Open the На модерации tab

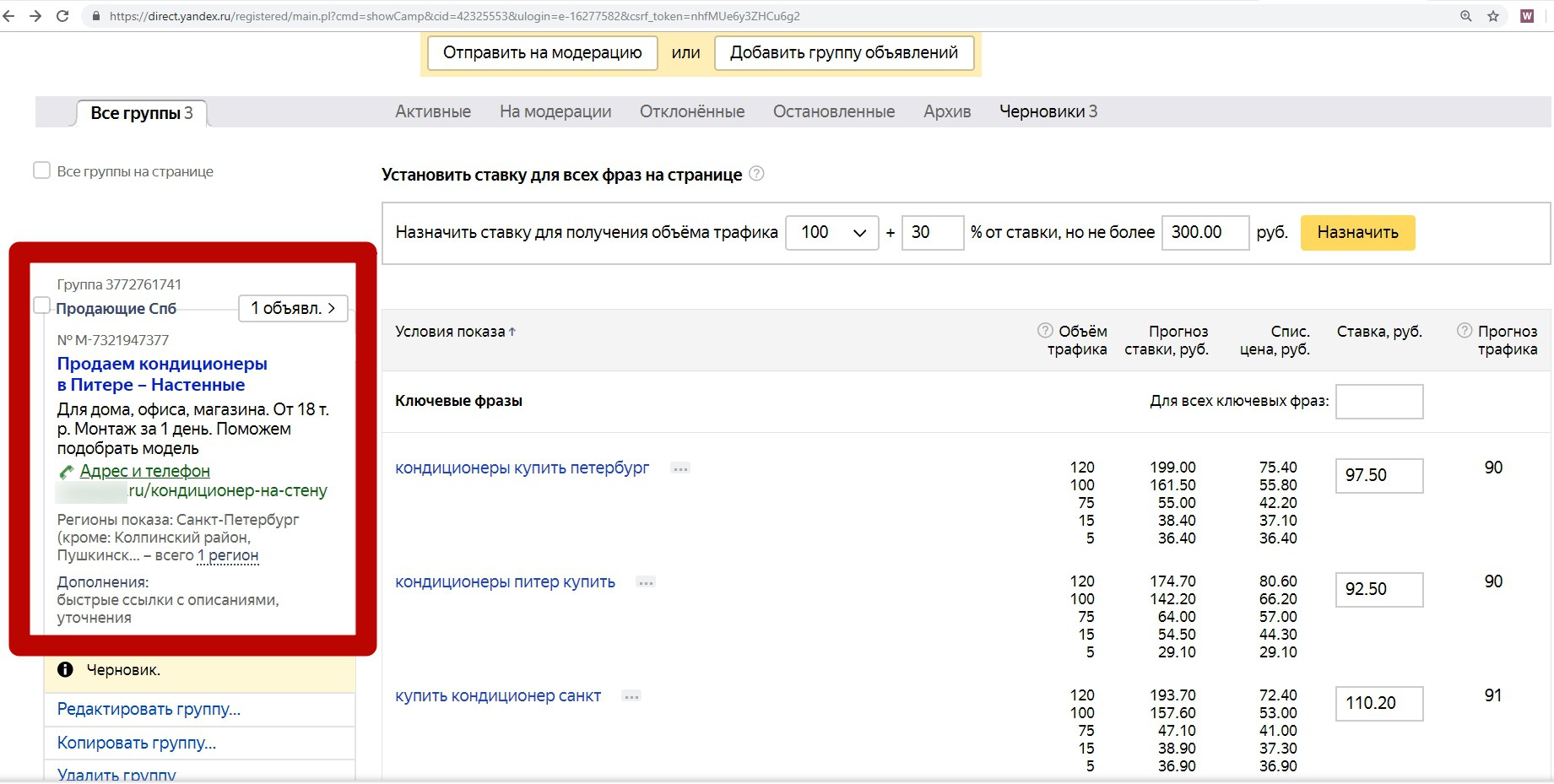tap(555, 111)
